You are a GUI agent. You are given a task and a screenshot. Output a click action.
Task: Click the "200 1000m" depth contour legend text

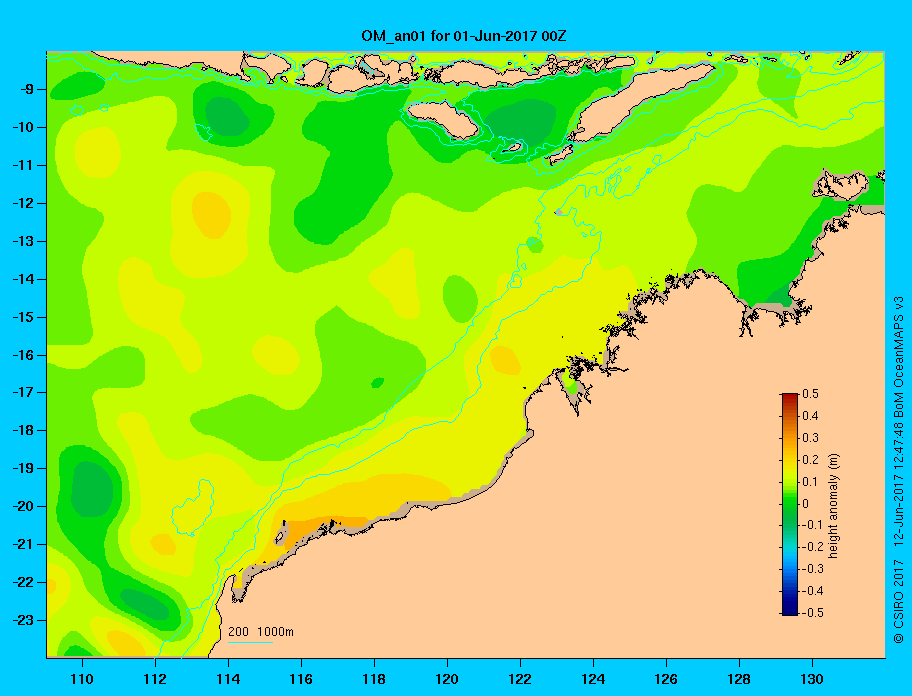tap(261, 631)
